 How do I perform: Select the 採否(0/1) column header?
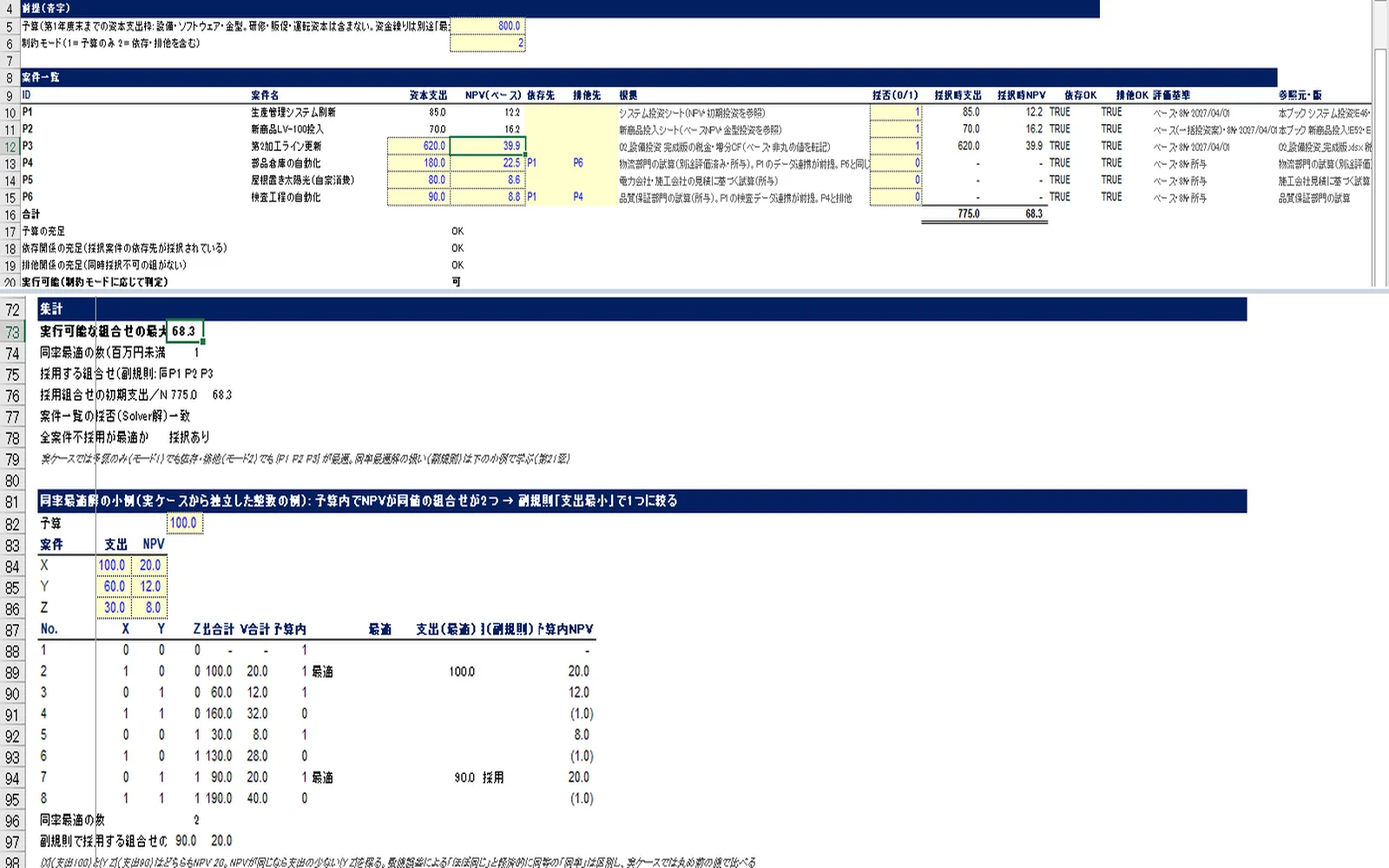coord(895,95)
